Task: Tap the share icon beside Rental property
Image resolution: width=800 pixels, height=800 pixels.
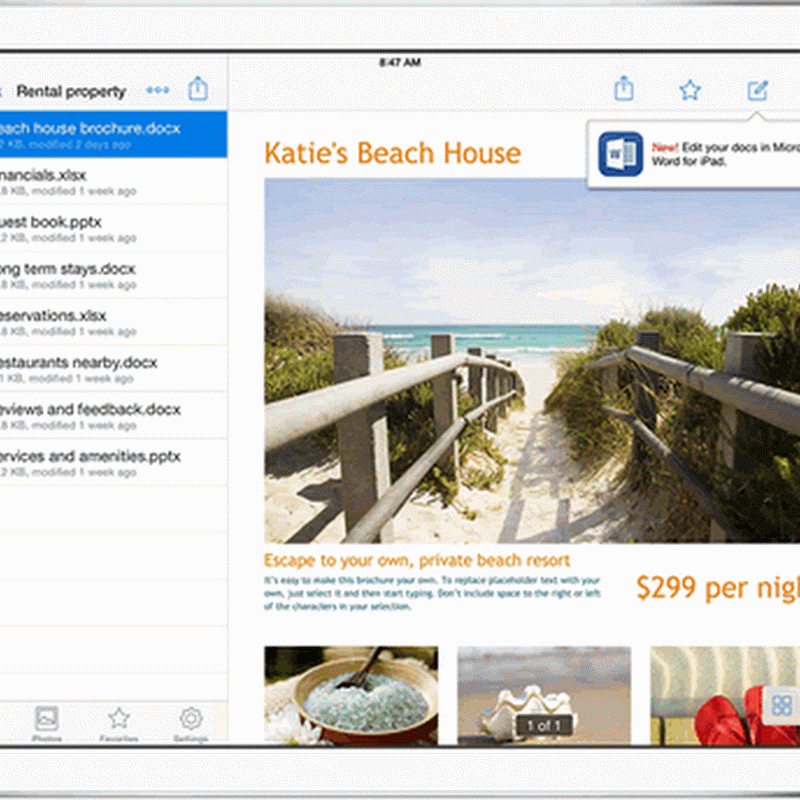Action: point(198,89)
